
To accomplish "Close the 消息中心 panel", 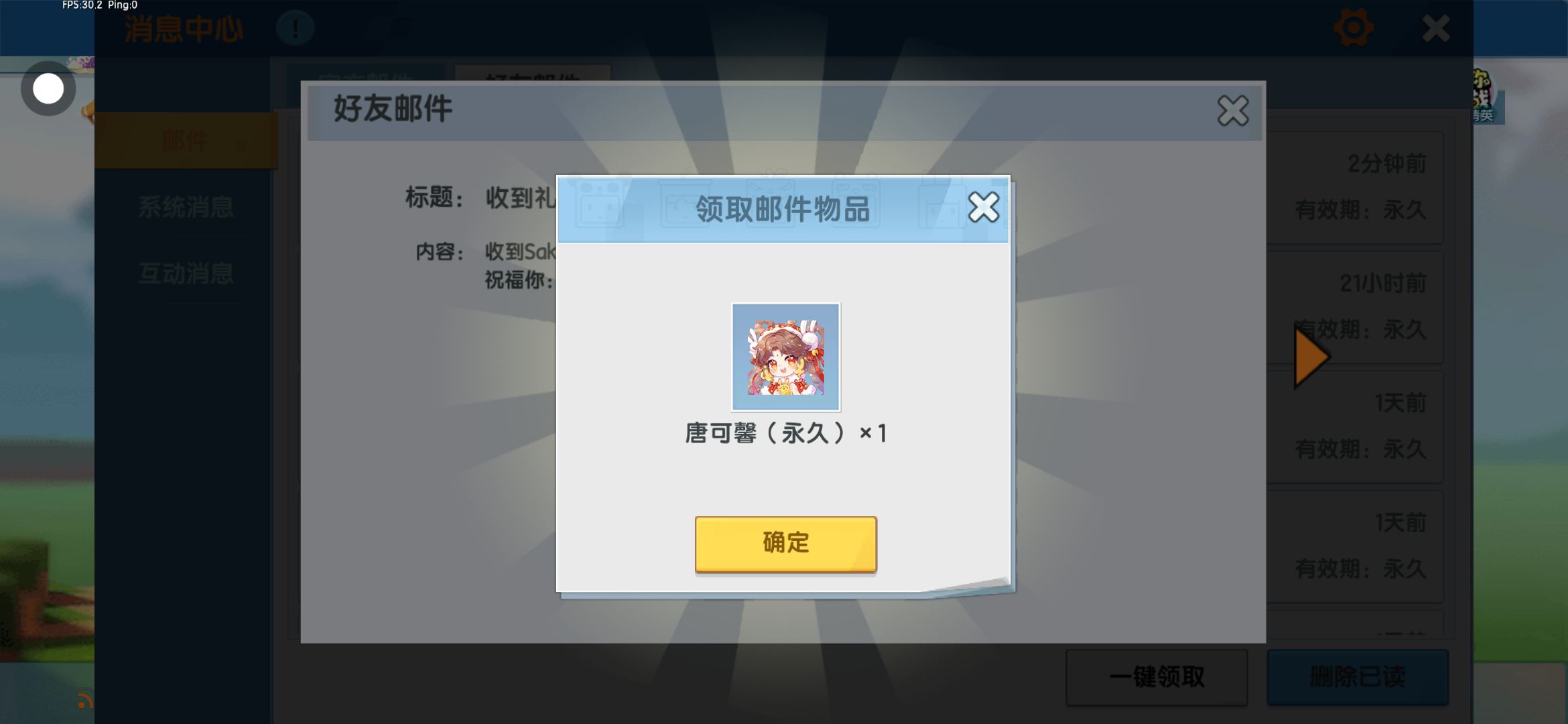I will [1436, 29].
